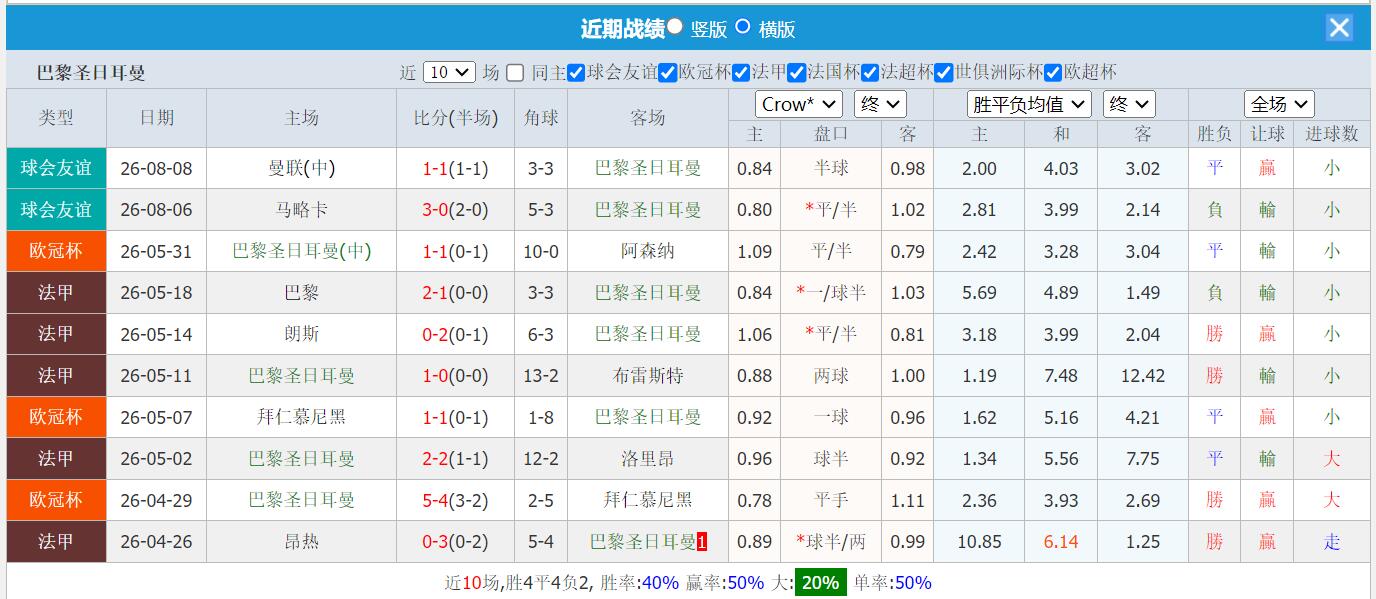Click the *一/球半 handicap cell
The width and height of the screenshot is (1376, 599).
coord(831,293)
